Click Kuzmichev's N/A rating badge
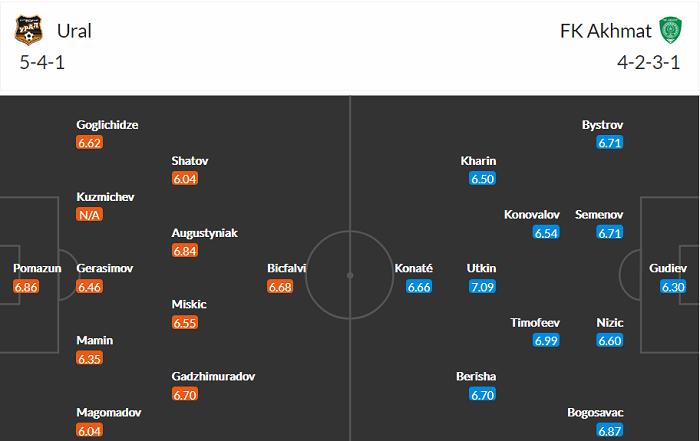The image size is (700, 441). coord(91,215)
